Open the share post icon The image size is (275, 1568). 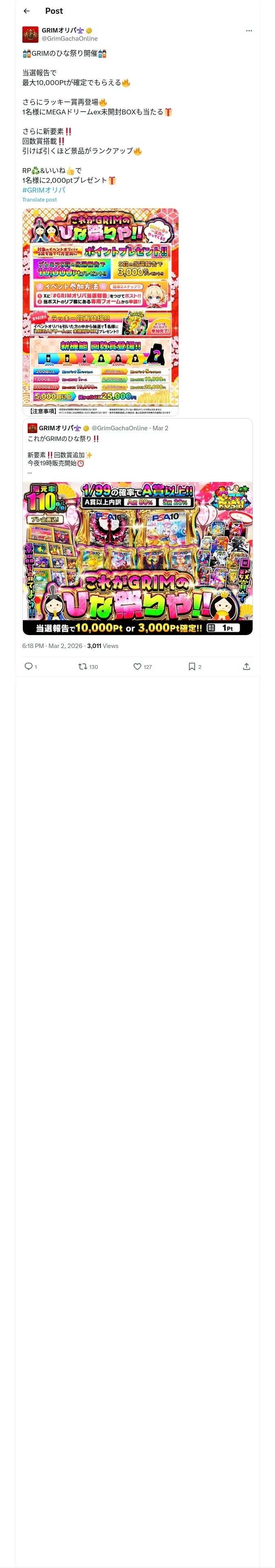point(246,666)
